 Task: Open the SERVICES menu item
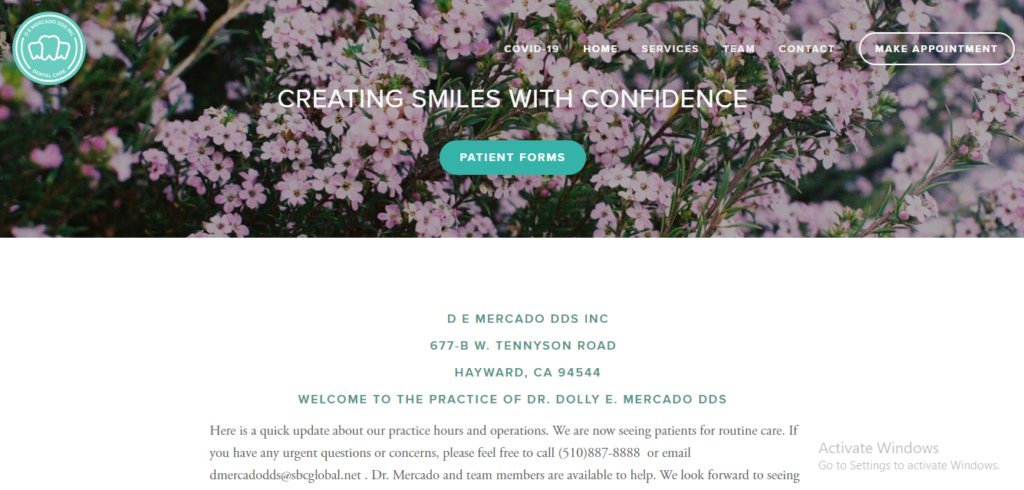670,49
